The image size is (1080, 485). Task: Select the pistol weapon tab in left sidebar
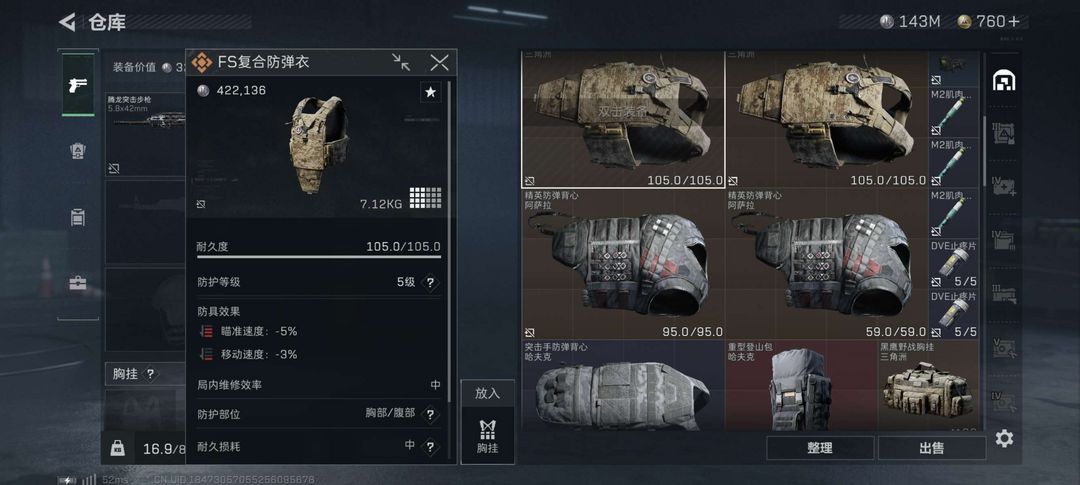[x=78, y=85]
